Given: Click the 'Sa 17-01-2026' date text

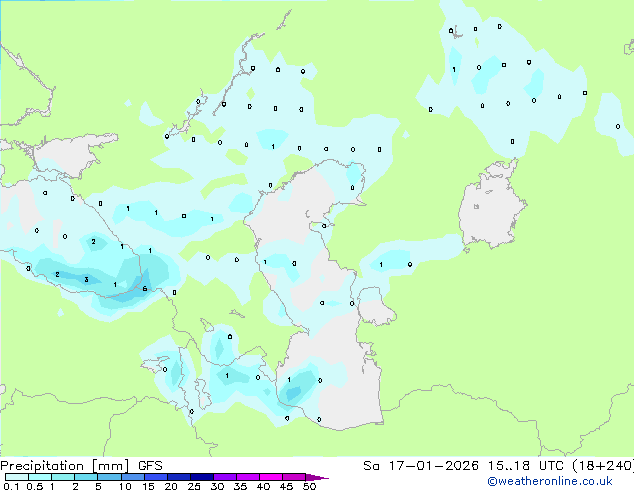Looking at the screenshot, I should (x=421, y=466).
